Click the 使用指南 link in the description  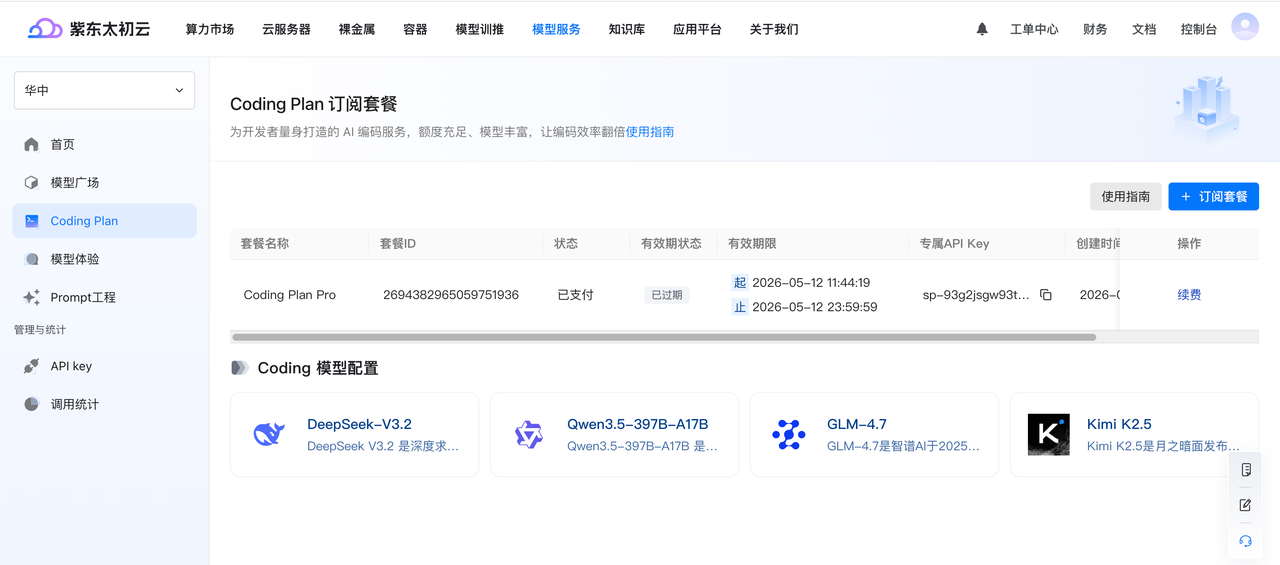click(650, 132)
